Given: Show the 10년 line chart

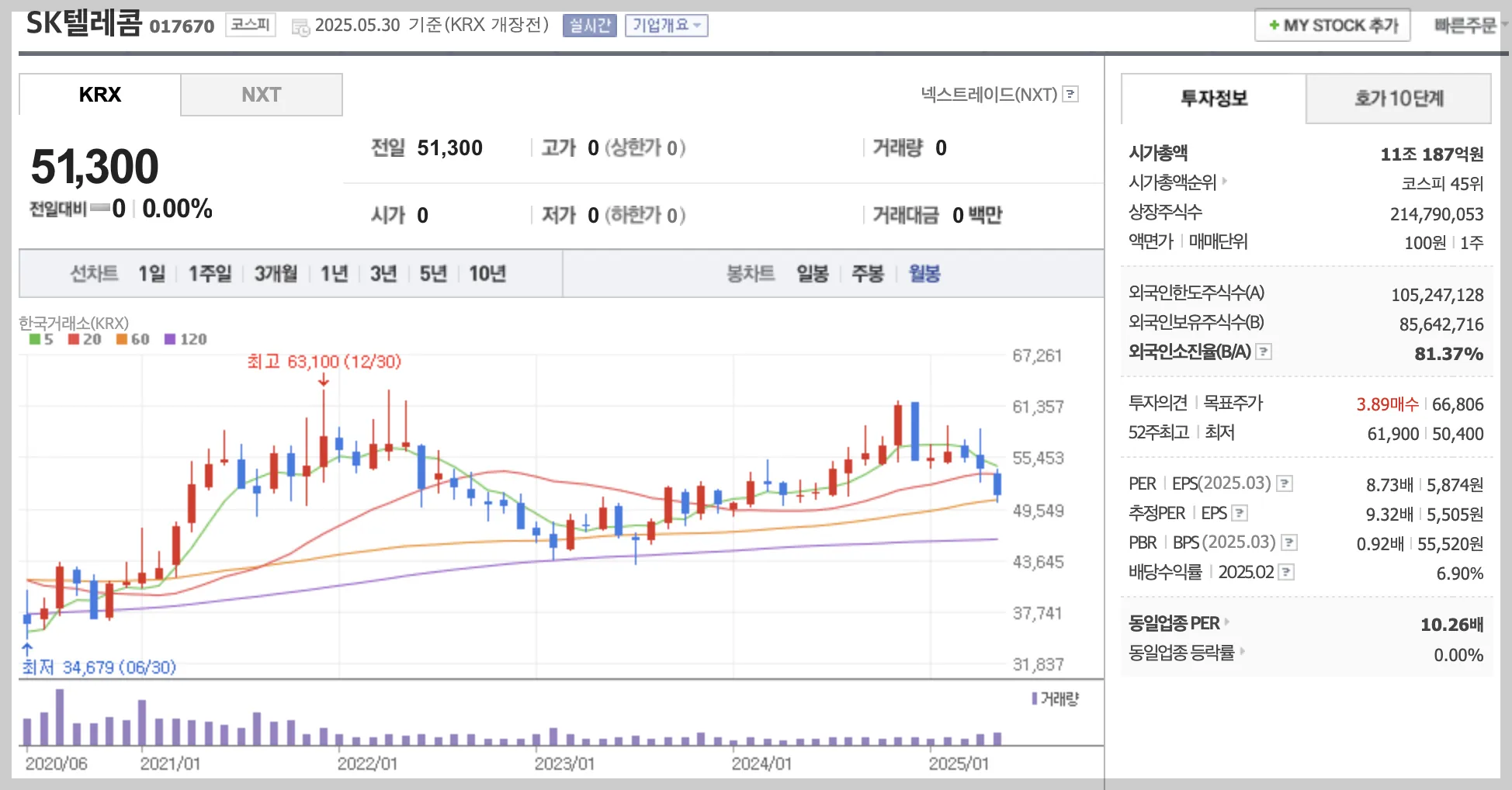Looking at the screenshot, I should point(487,273).
